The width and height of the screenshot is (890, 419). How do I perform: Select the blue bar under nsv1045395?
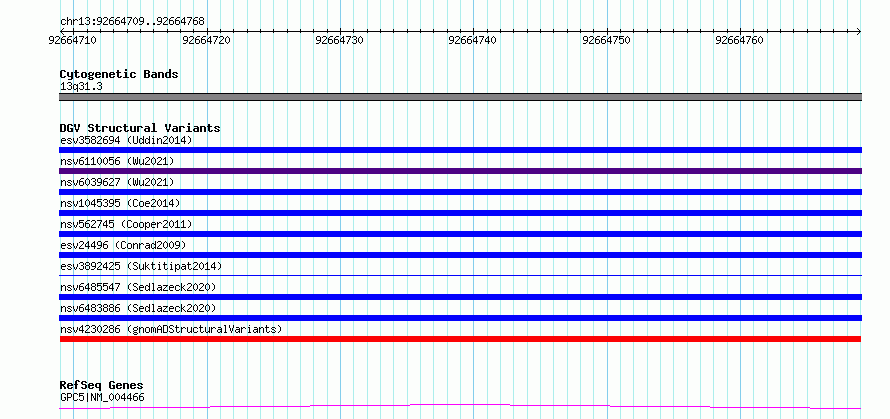(x=460, y=213)
